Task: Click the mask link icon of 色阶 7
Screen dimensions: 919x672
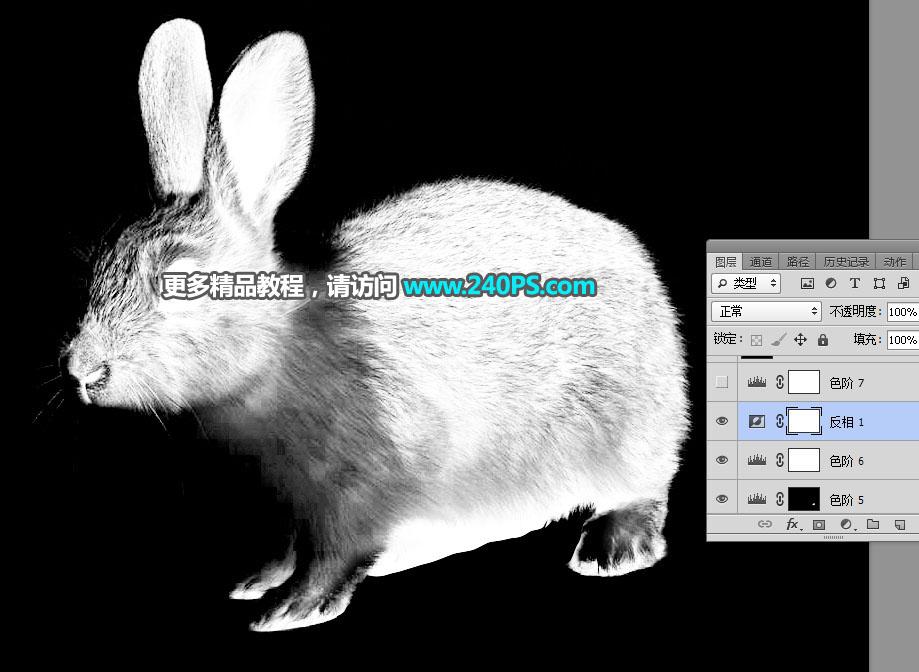Action: [x=780, y=382]
